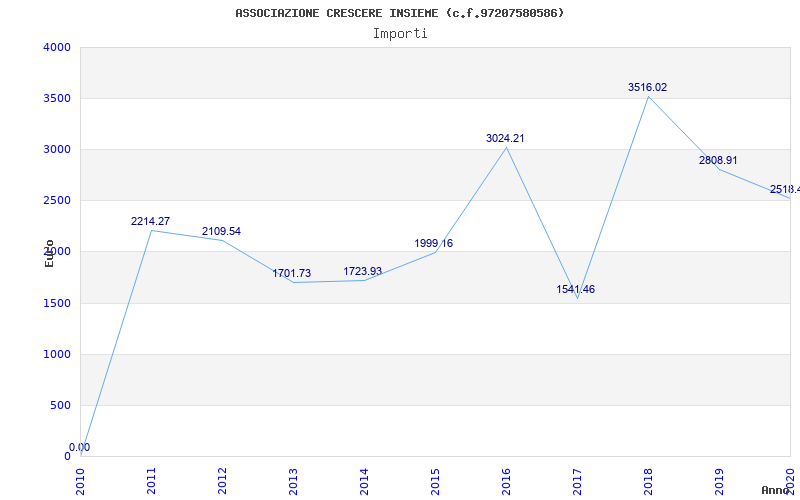Click the 2011 x-axis label

click(151, 482)
